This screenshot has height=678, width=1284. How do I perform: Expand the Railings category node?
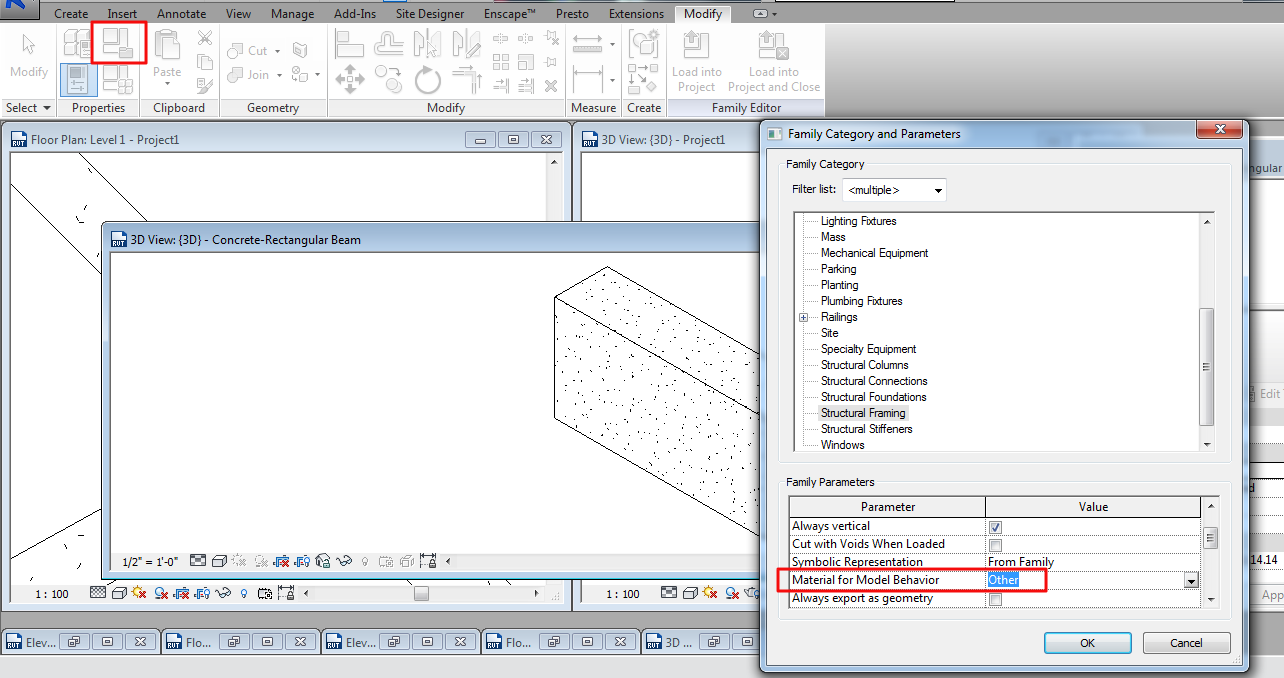(x=803, y=317)
